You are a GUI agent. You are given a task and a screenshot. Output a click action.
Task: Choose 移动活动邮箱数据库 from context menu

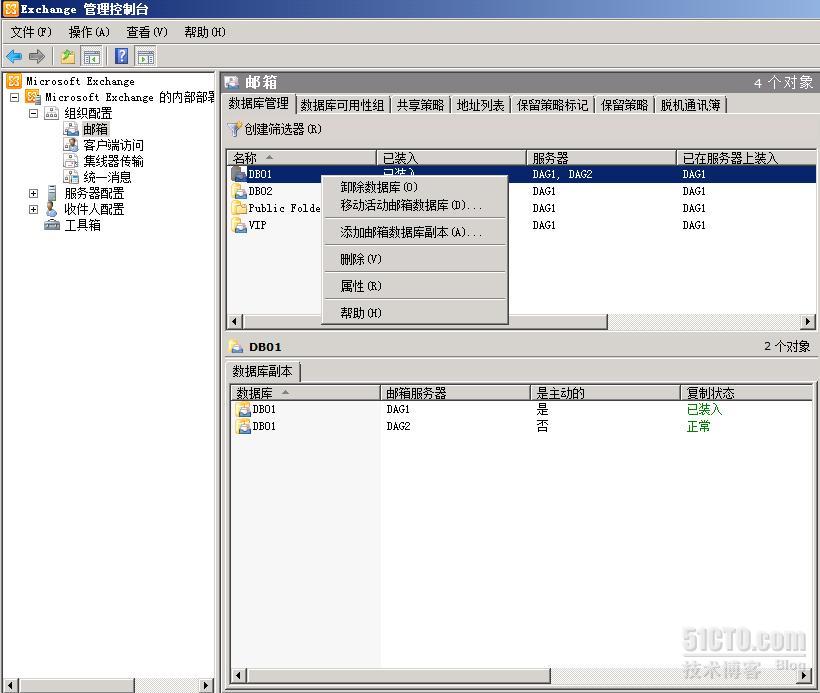coord(415,205)
